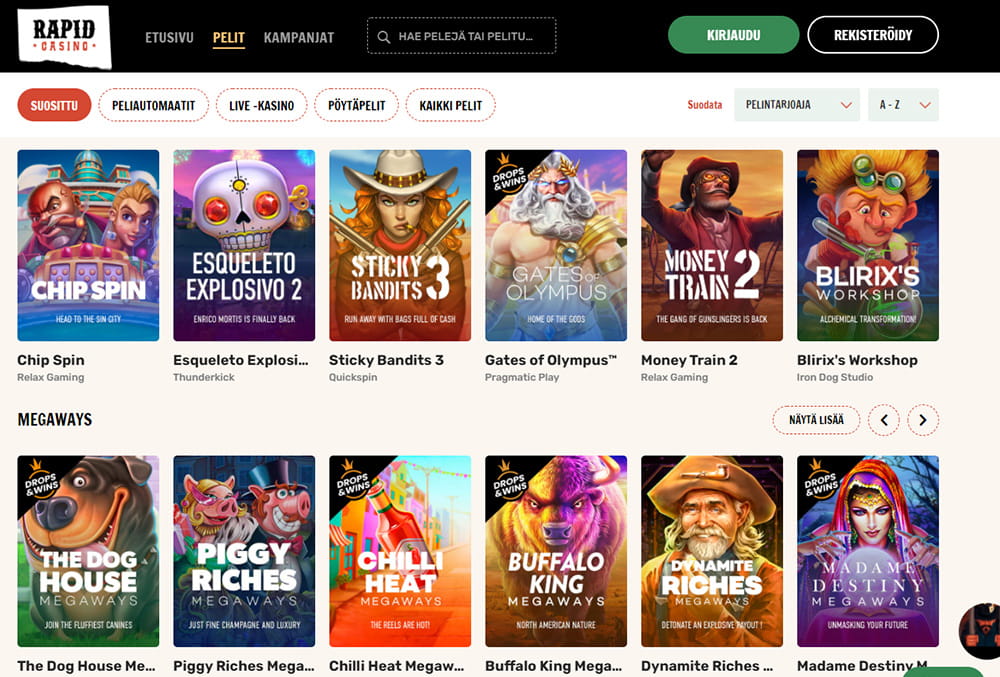Open The Dog House Megaways thumbnail
The height and width of the screenshot is (677, 1000).
(x=88, y=551)
